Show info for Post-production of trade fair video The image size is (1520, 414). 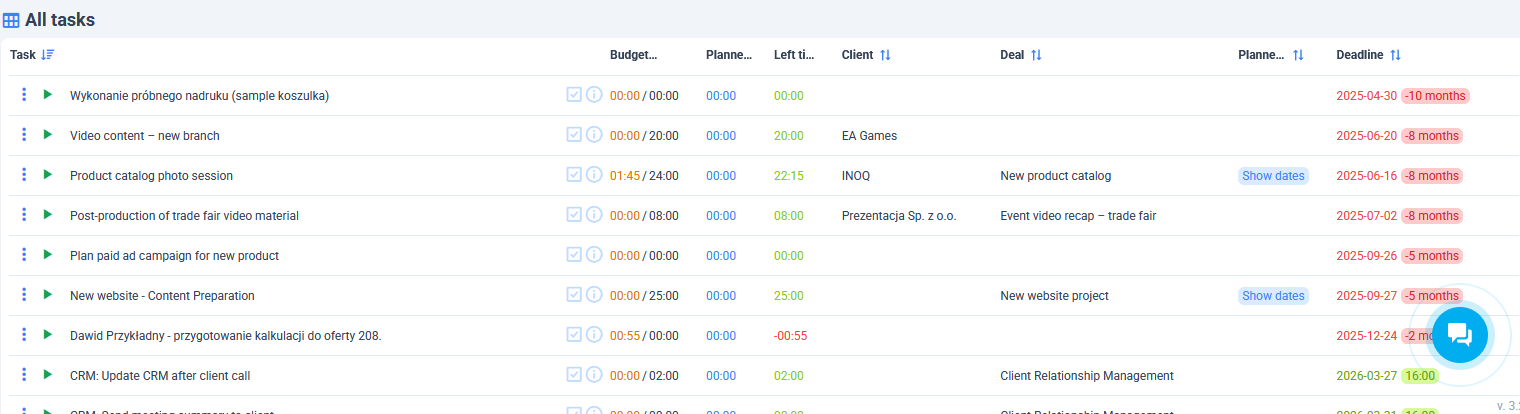click(x=593, y=215)
